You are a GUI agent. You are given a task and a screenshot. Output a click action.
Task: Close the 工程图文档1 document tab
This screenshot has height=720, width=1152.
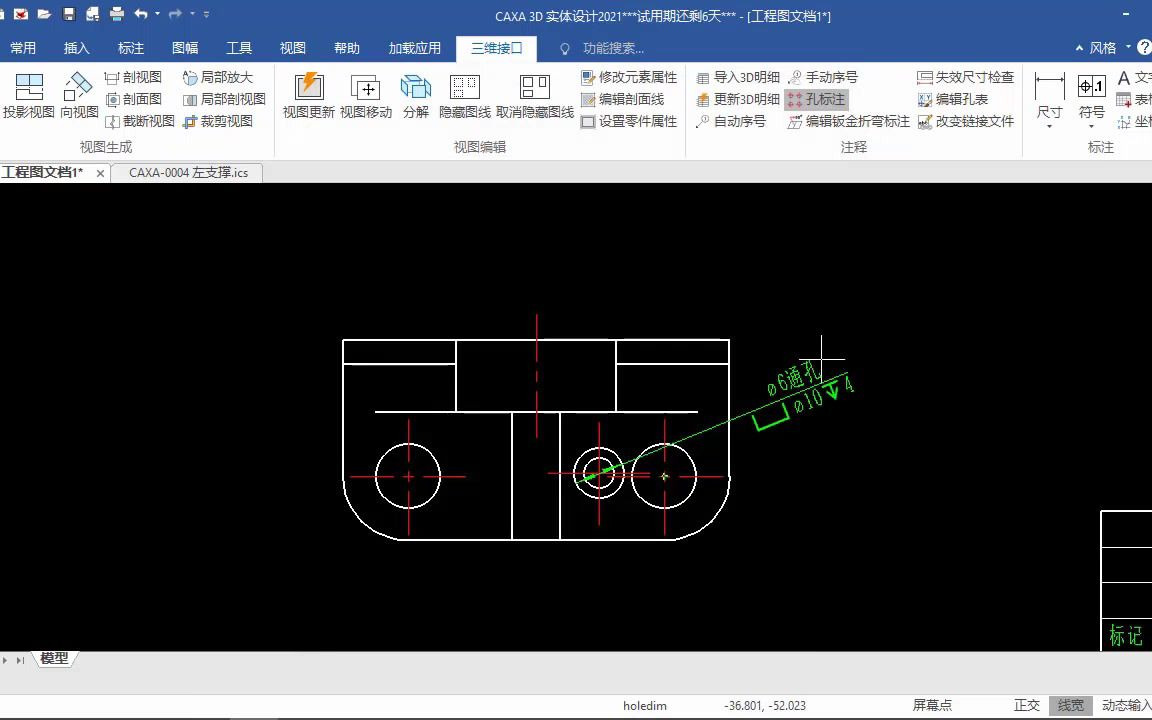[101, 173]
